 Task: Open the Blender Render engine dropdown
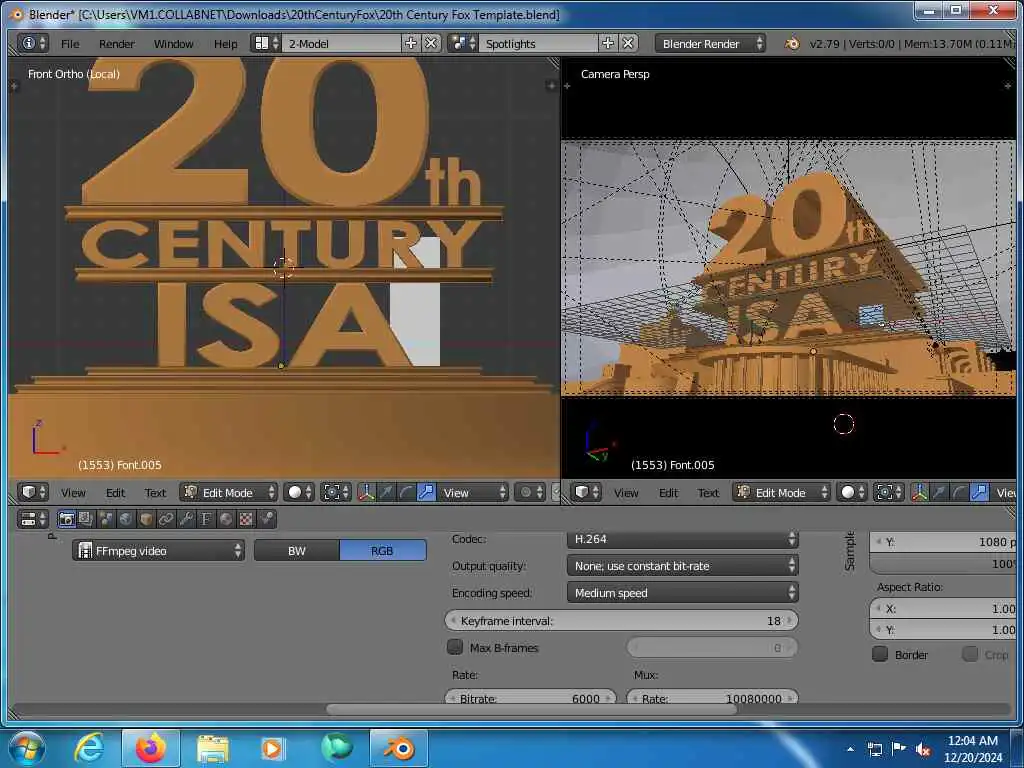pos(711,43)
